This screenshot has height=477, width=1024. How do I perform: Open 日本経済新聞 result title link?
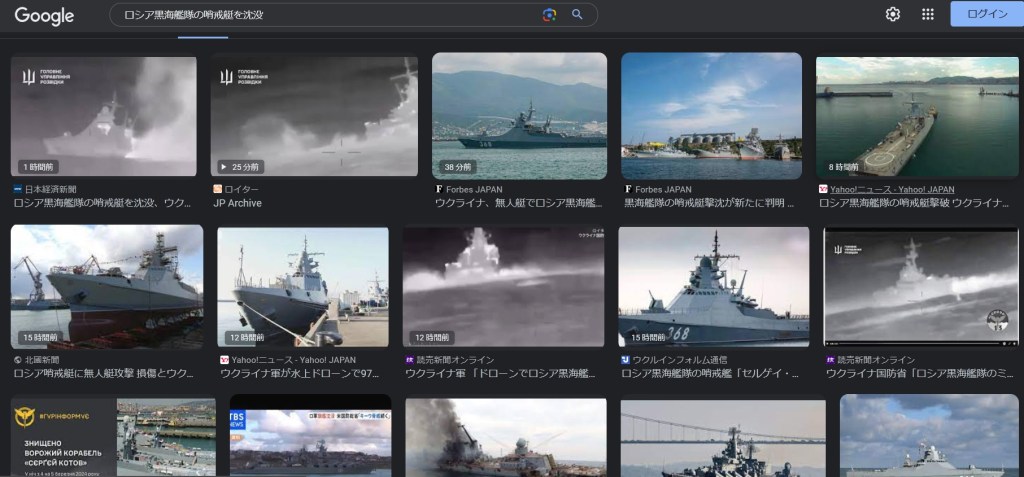point(102,203)
